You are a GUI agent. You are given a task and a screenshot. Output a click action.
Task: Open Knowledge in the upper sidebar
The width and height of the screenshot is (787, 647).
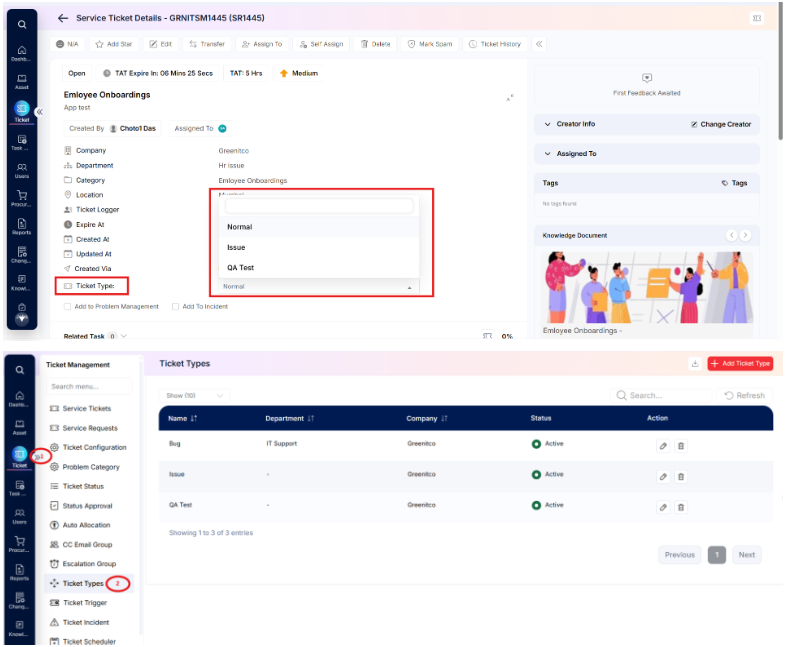click(x=22, y=283)
